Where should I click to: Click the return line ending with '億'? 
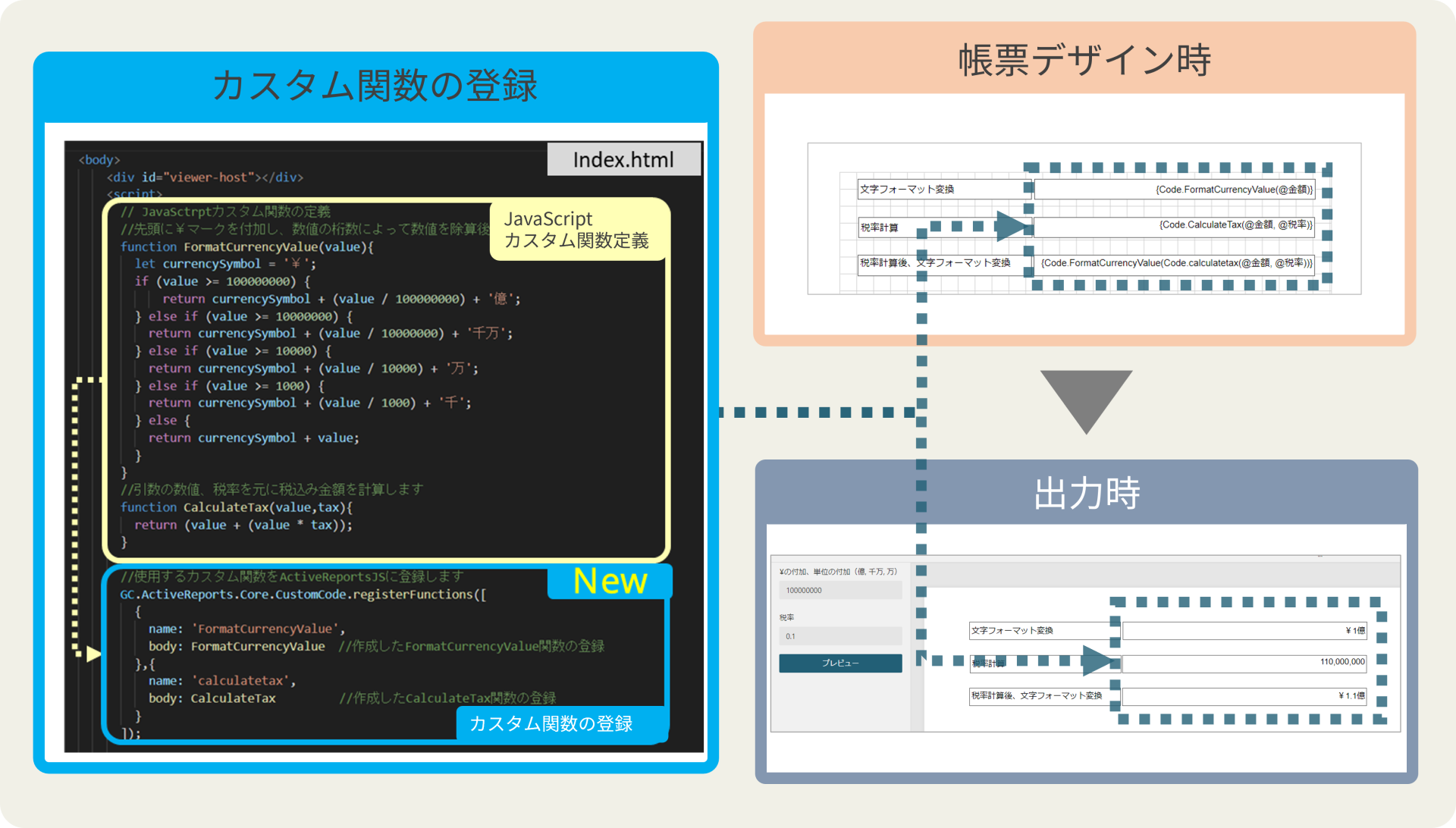(x=341, y=299)
